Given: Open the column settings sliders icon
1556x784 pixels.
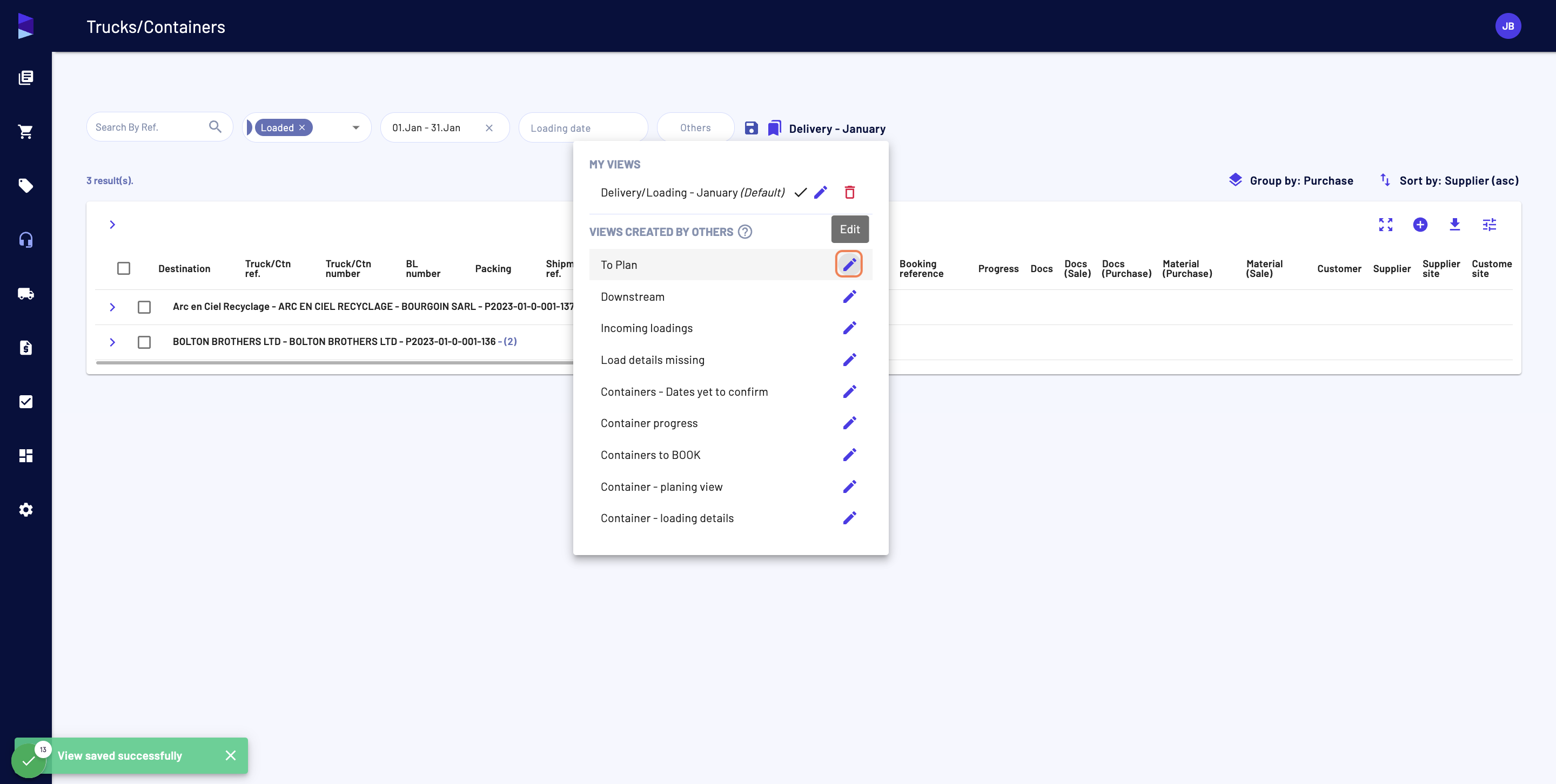Looking at the screenshot, I should pyautogui.click(x=1489, y=225).
